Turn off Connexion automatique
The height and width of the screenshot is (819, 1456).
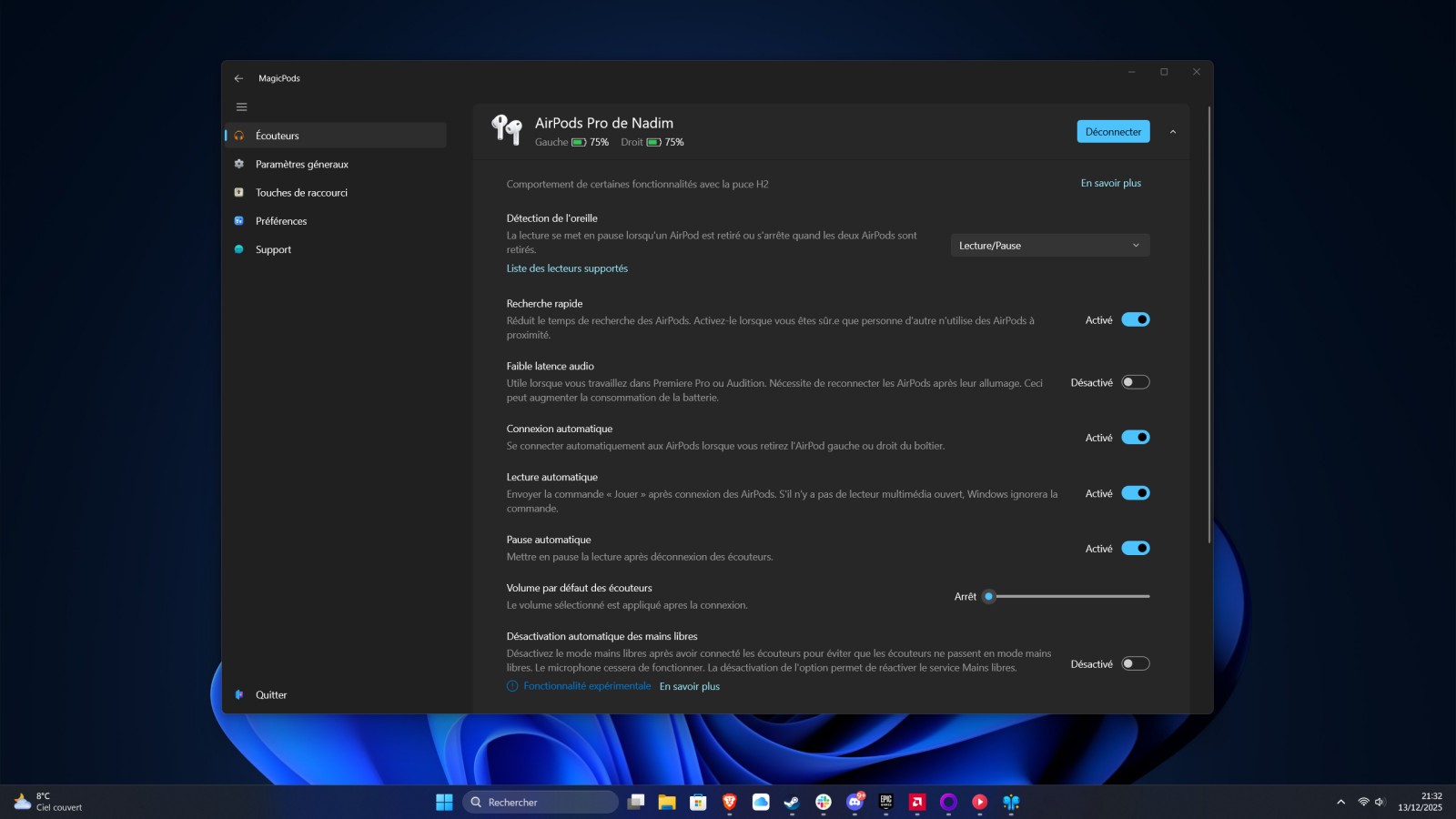click(1136, 437)
